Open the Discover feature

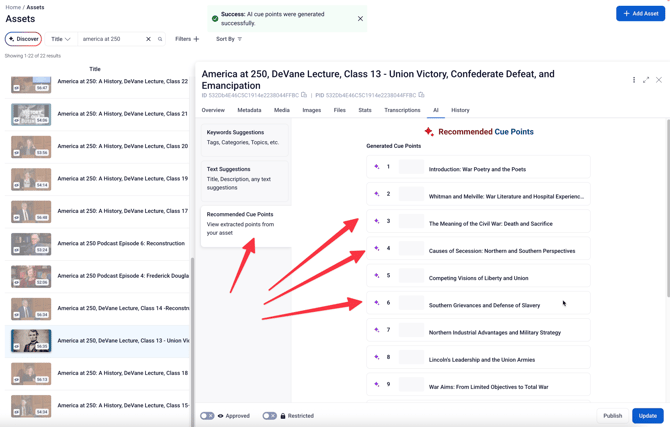[24, 39]
